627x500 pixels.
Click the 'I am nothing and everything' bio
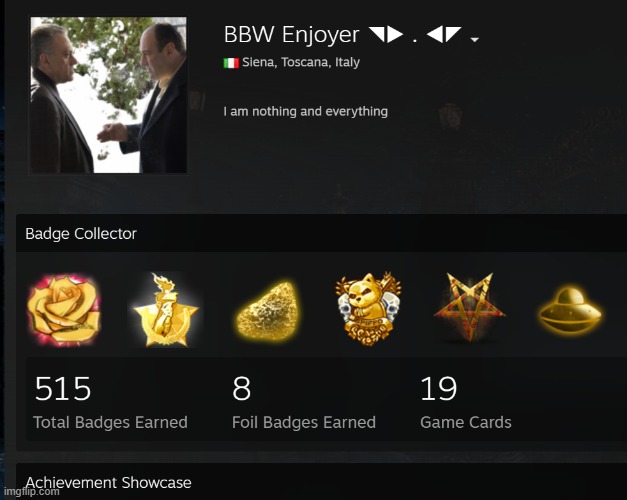(x=306, y=111)
